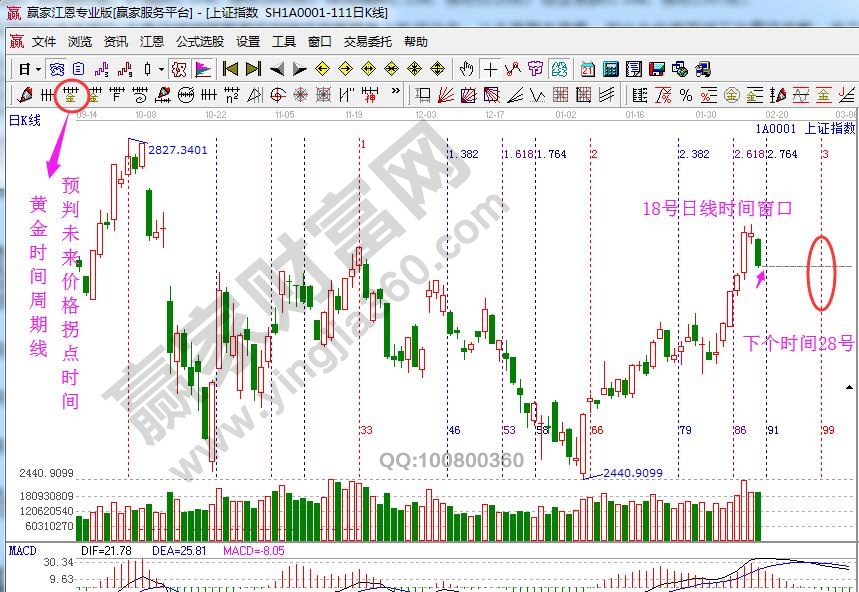Open the 文件 menu

(x=44, y=42)
